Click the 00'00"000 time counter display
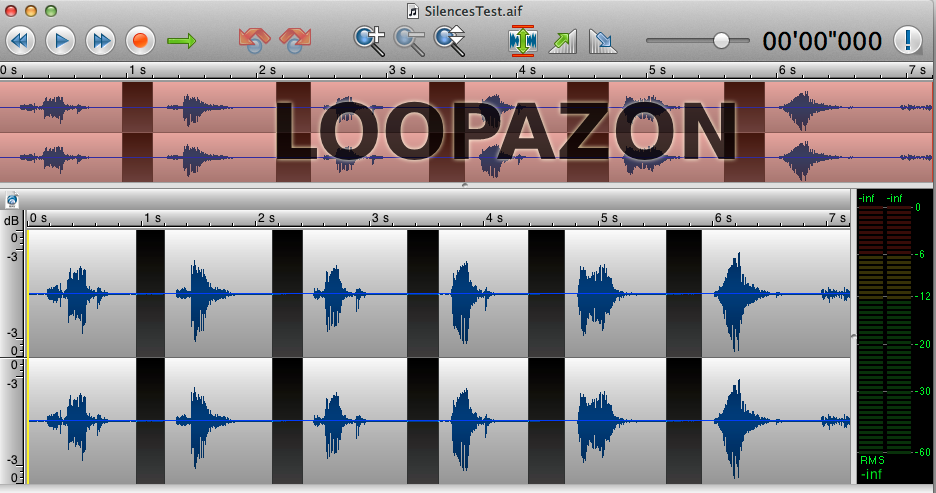Image resolution: width=936 pixels, height=493 pixels. point(822,41)
